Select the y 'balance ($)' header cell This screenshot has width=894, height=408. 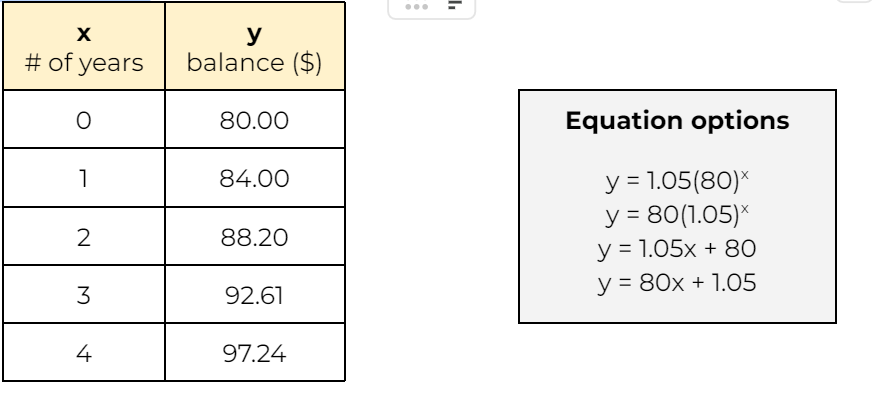click(x=254, y=49)
